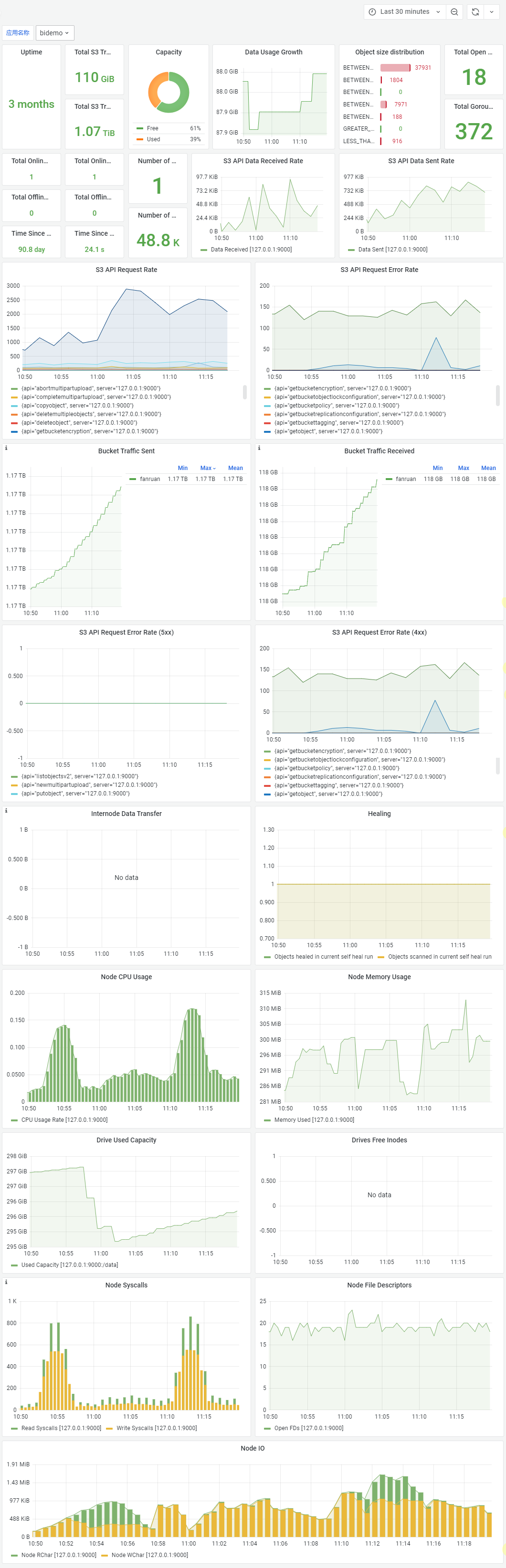The height and width of the screenshot is (1568, 506).
Task: Click the Node RChar legend color swatch
Action: [14, 1555]
